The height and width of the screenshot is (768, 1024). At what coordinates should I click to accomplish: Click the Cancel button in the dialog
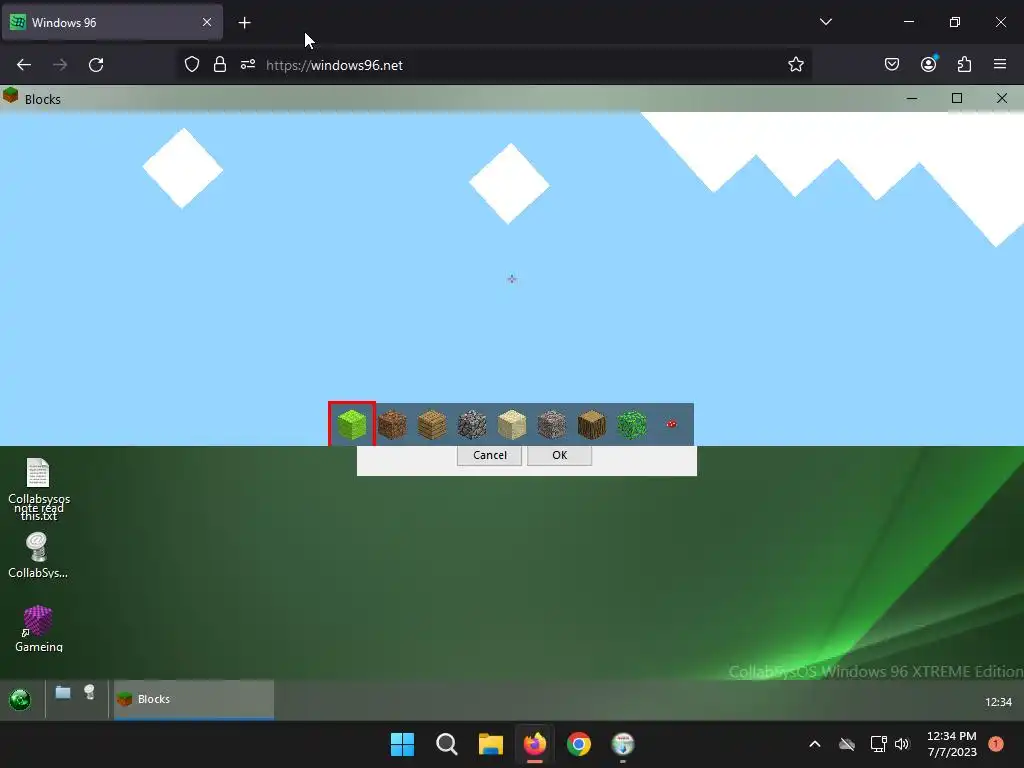[489, 455]
